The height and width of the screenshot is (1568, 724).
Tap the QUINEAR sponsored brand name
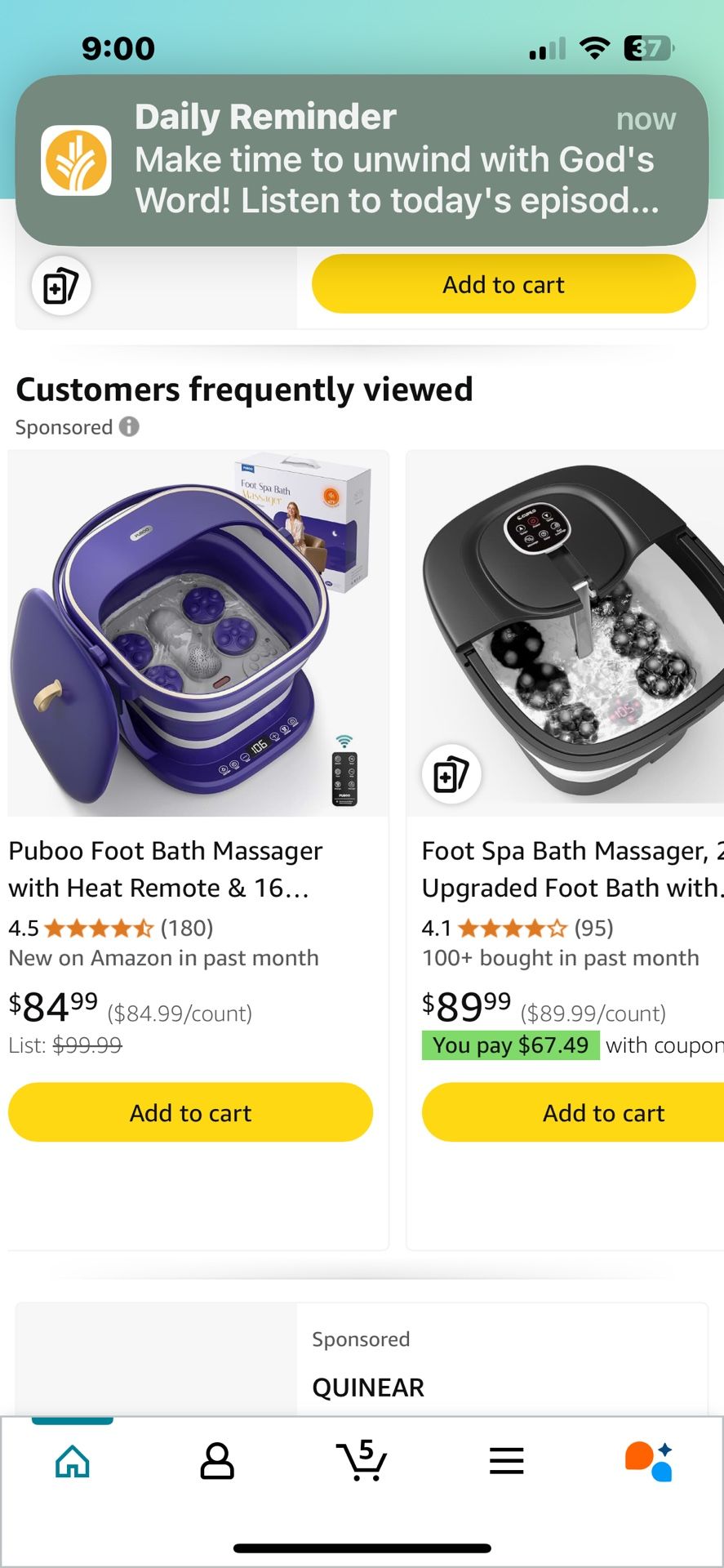click(x=368, y=1387)
